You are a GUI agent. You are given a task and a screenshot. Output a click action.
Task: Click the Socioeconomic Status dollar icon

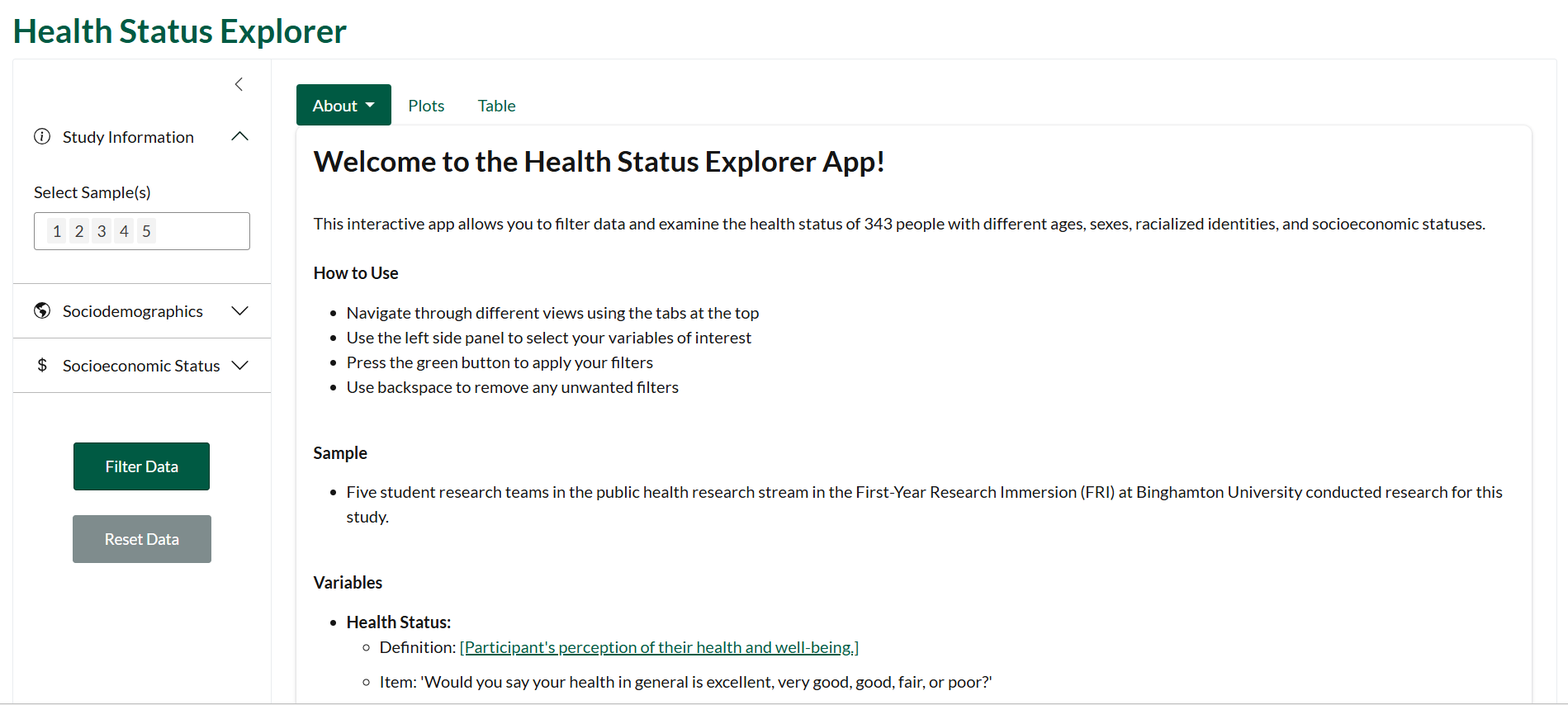click(x=42, y=365)
